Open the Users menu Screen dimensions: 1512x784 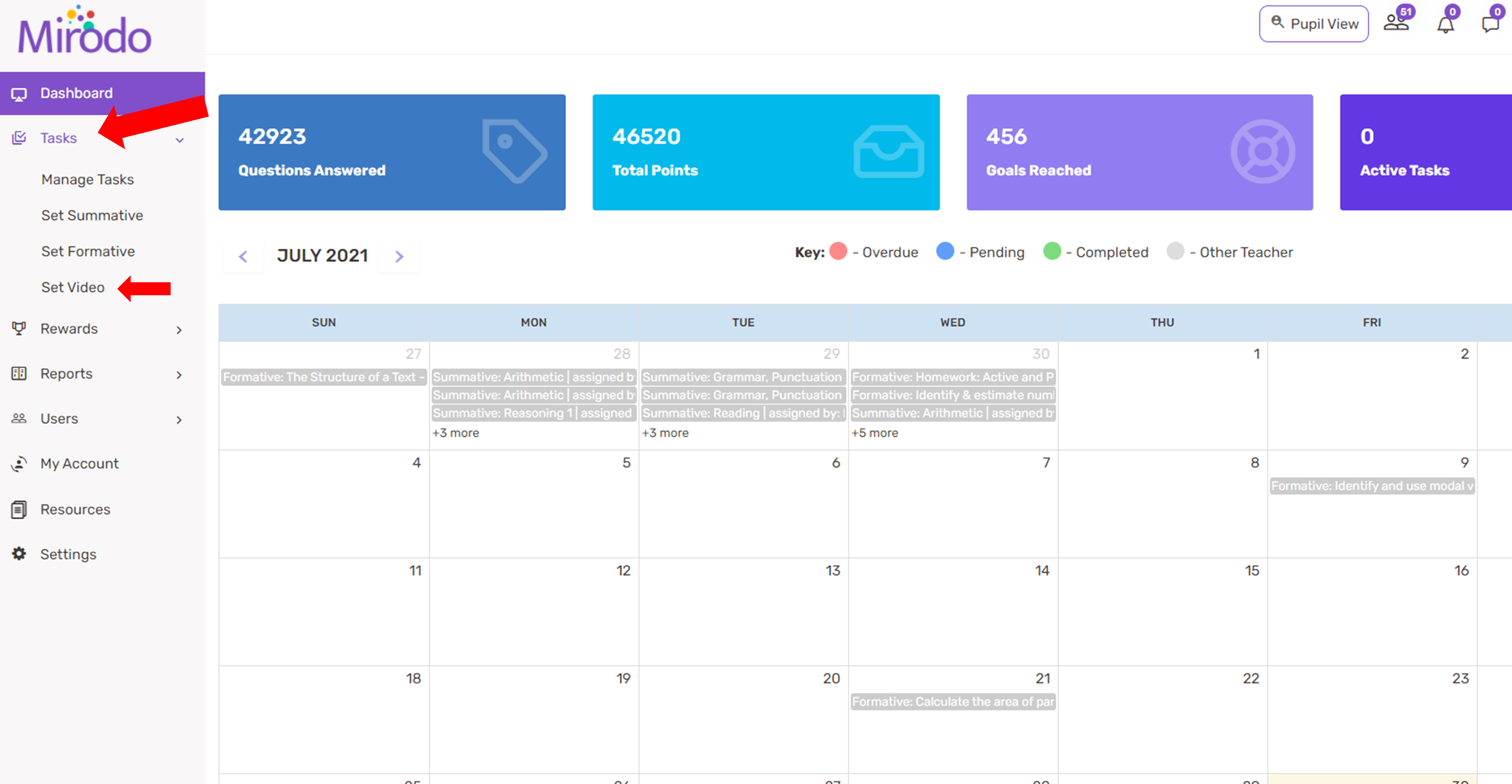[x=59, y=418]
